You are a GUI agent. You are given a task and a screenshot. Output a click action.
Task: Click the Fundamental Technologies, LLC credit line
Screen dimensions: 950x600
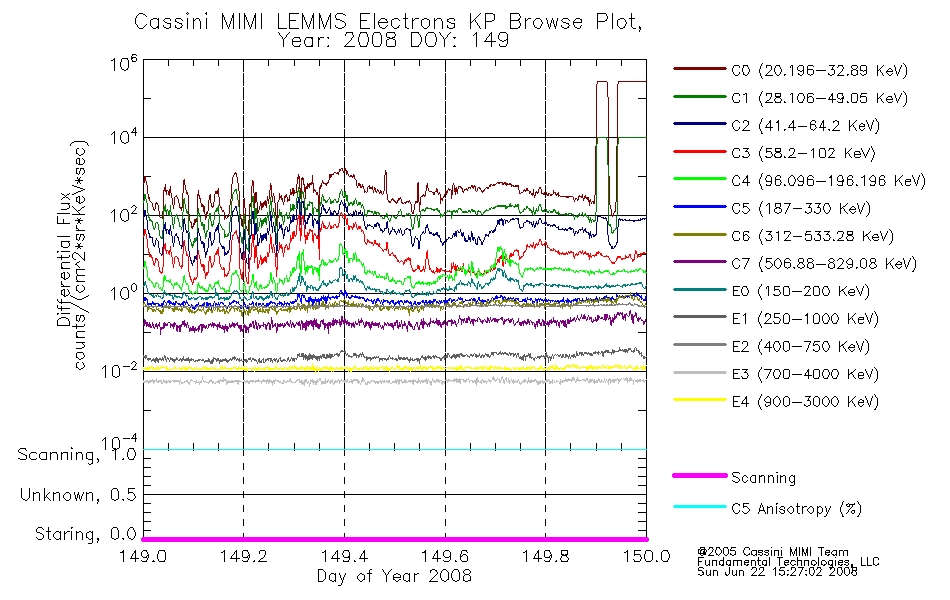coord(788,562)
